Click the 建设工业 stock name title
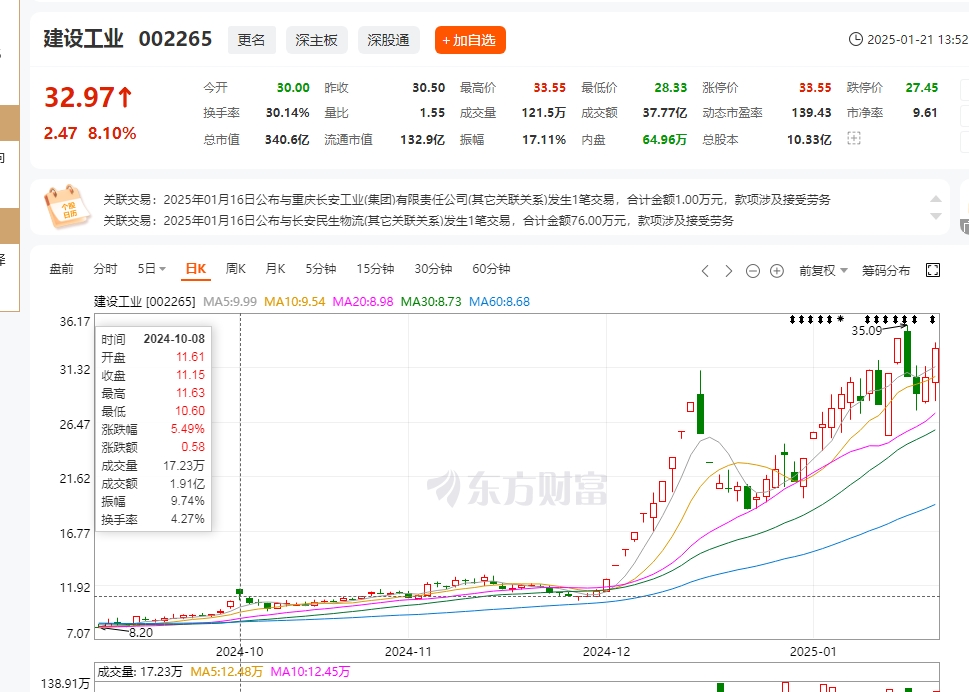 [83, 39]
